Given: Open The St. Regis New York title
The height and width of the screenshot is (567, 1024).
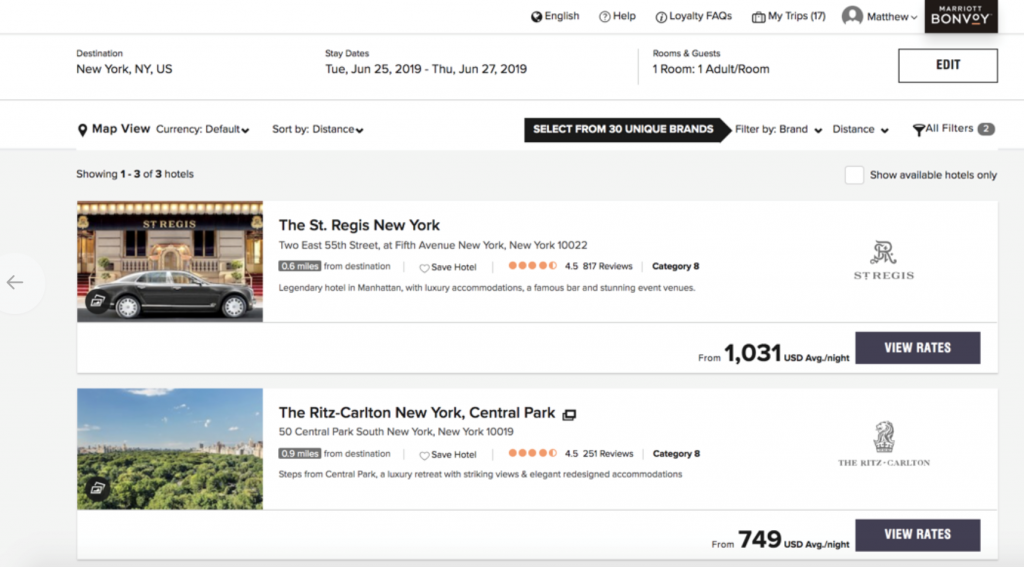Looking at the screenshot, I should 359,225.
